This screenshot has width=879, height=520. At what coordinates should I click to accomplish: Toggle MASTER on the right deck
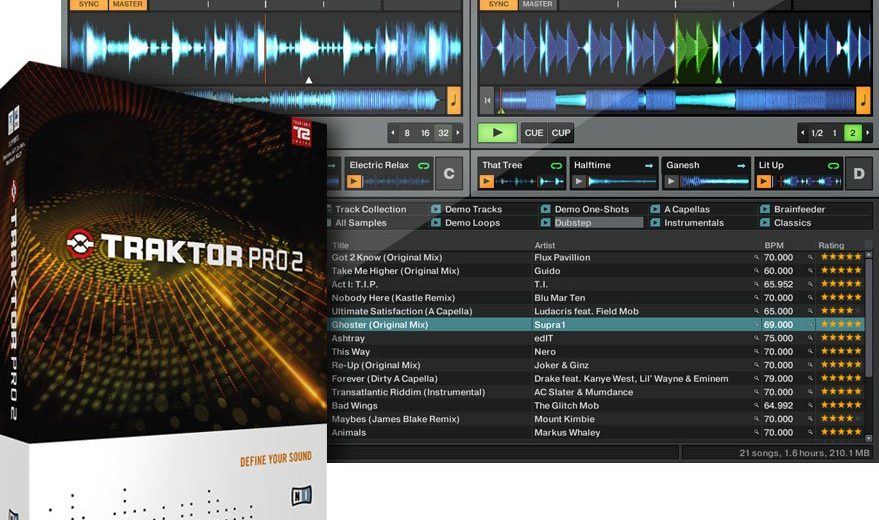[x=537, y=5]
